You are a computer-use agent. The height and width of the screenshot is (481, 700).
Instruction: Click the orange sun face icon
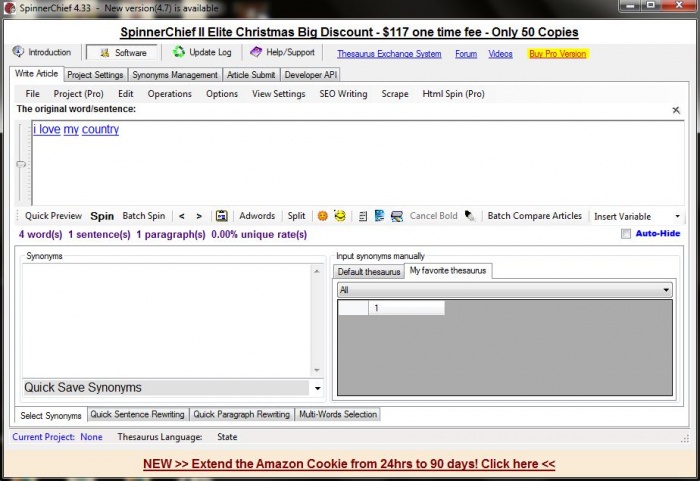(x=322, y=216)
